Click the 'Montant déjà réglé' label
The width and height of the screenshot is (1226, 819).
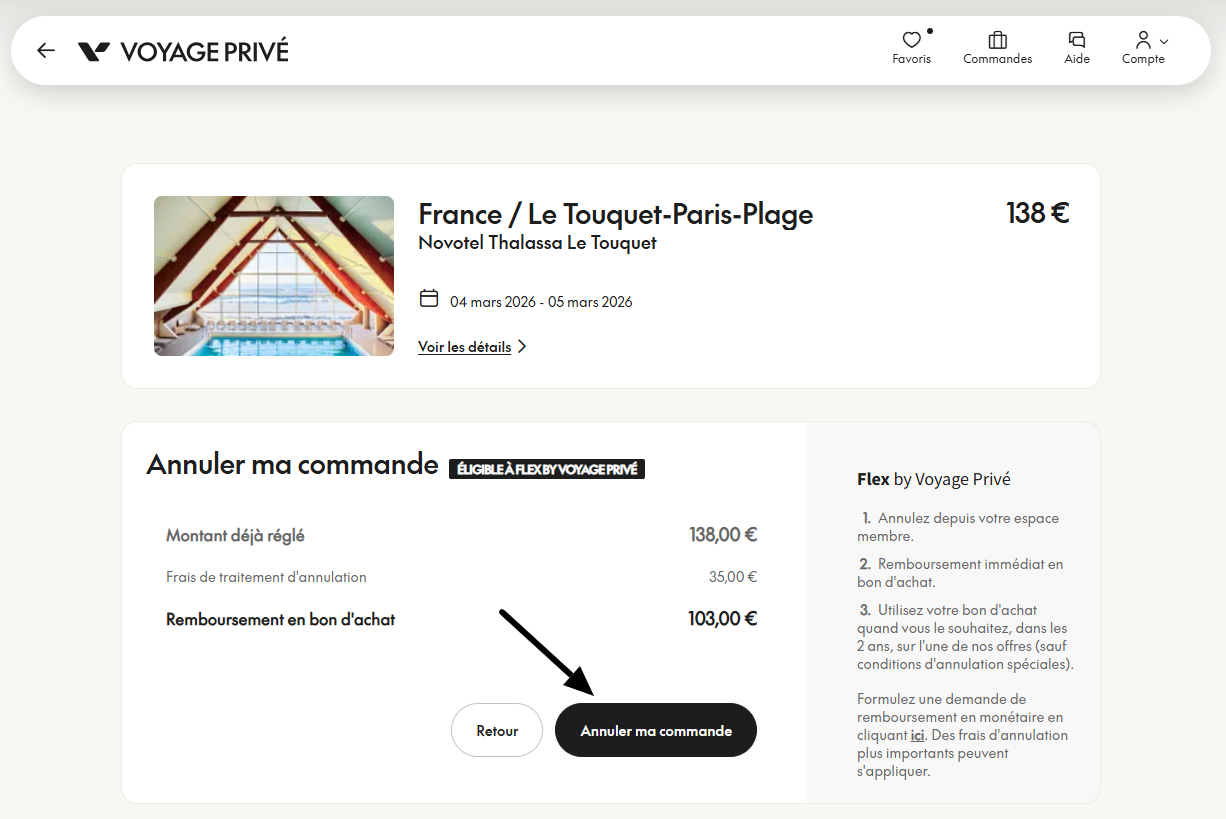click(x=235, y=536)
